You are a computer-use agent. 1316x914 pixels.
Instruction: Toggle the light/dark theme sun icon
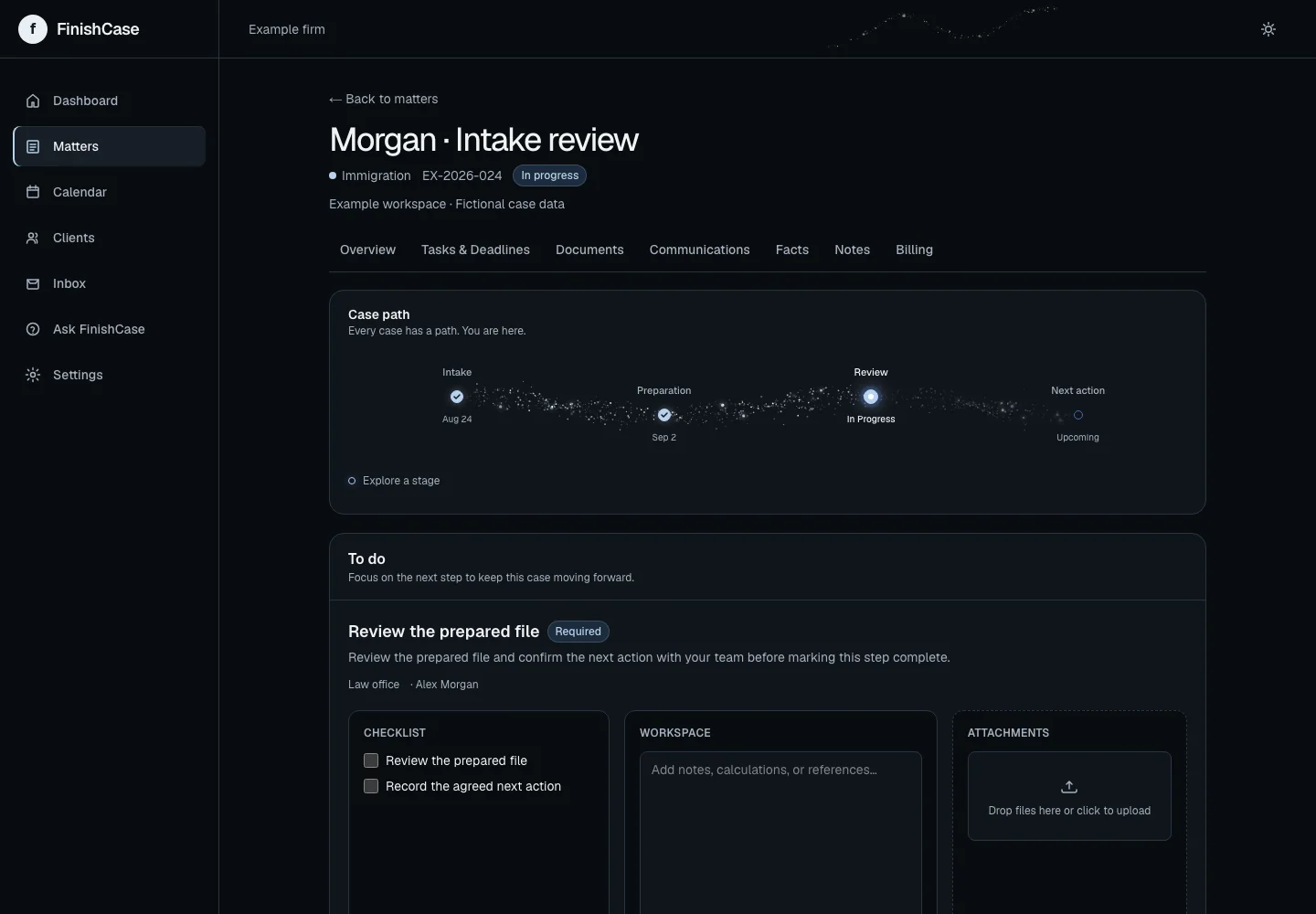(x=1268, y=29)
